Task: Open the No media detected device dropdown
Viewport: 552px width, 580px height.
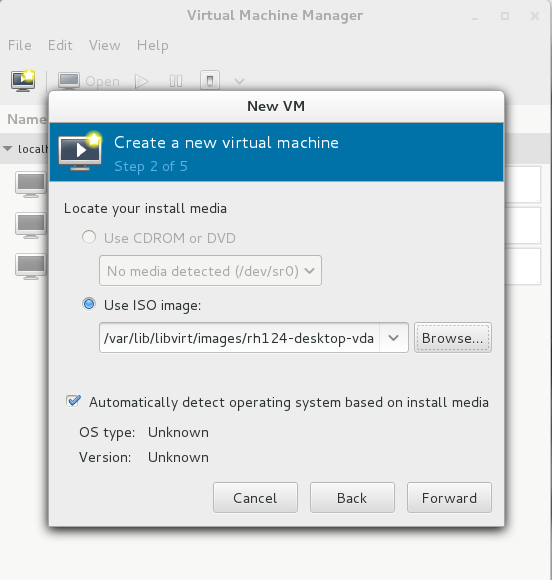Action: click(x=210, y=270)
